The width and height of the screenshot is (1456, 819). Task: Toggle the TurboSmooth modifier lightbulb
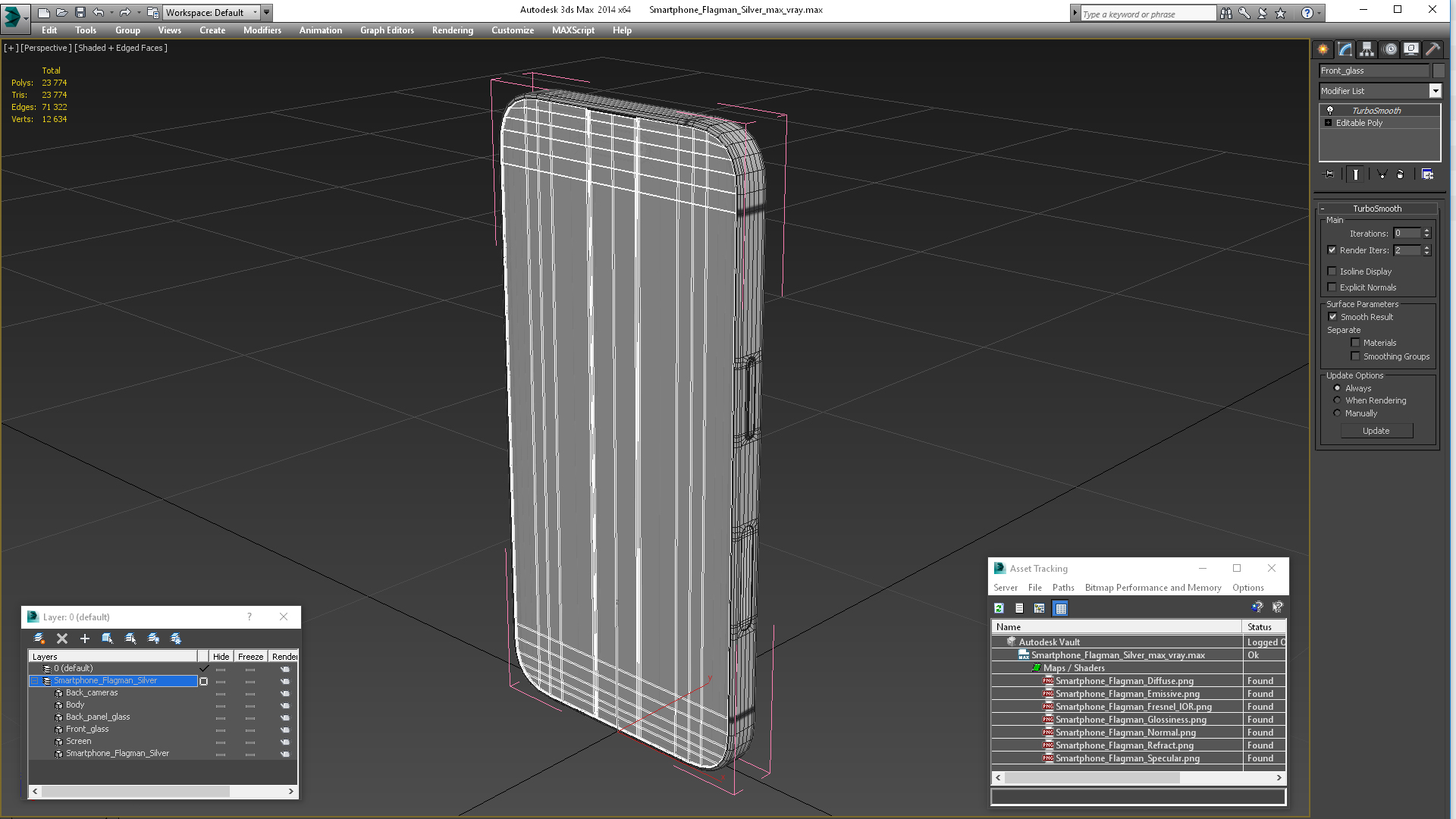pyautogui.click(x=1329, y=111)
